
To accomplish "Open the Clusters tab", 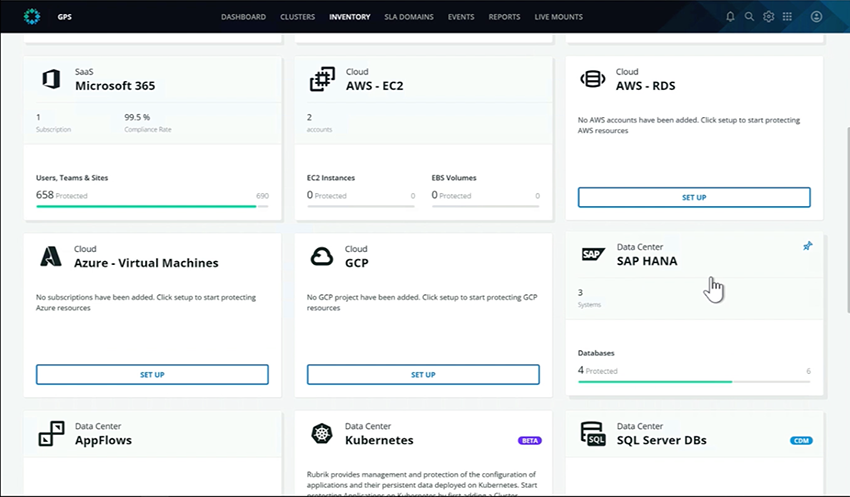I will point(298,17).
